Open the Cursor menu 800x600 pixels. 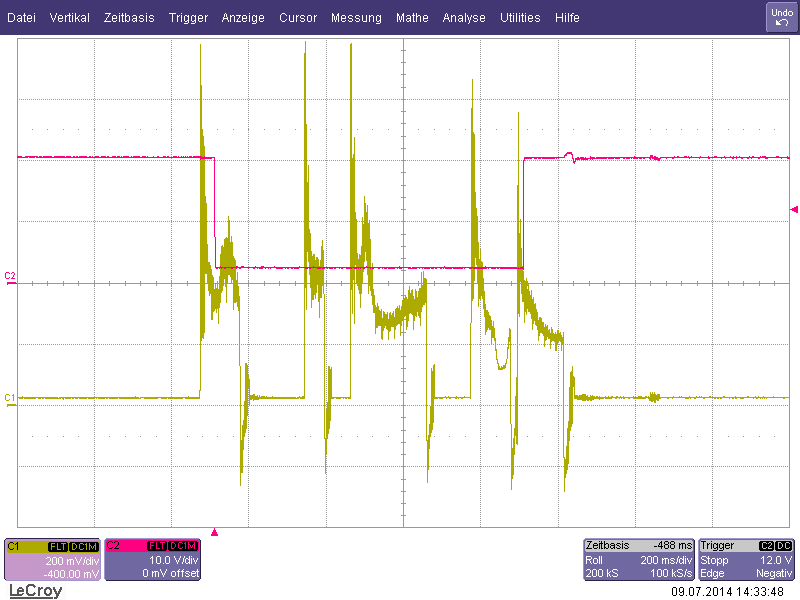tap(298, 18)
